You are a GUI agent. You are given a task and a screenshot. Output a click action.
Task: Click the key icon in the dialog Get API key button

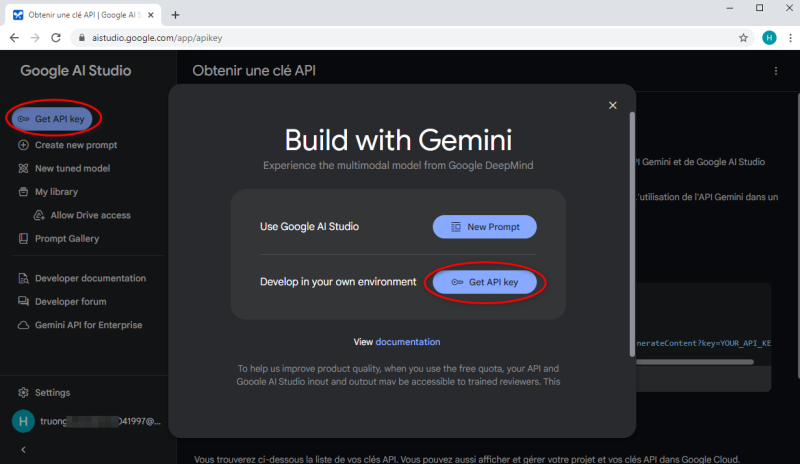pos(457,282)
